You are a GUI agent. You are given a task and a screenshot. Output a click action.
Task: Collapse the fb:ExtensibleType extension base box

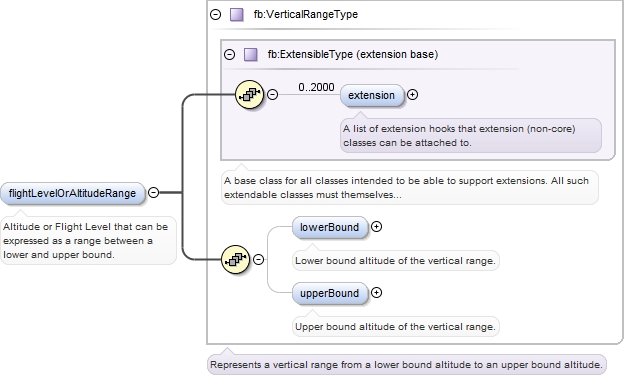(229, 54)
